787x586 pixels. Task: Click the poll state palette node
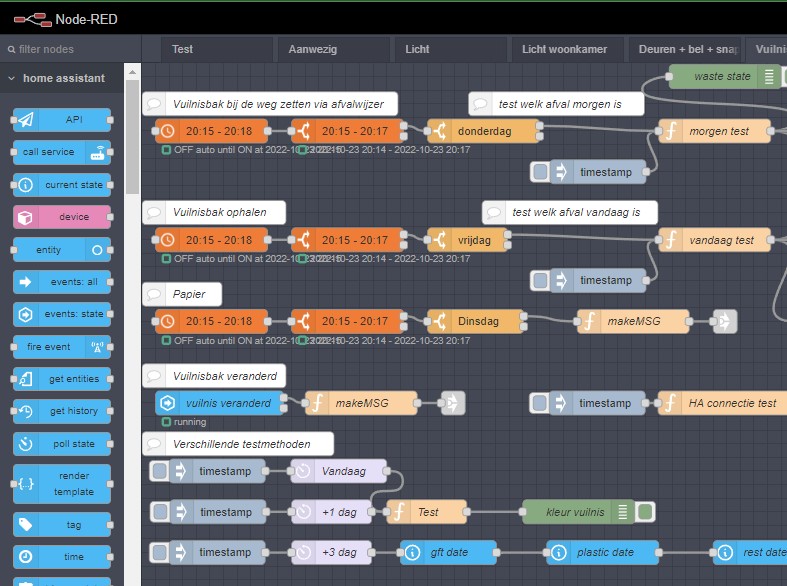tap(62, 444)
